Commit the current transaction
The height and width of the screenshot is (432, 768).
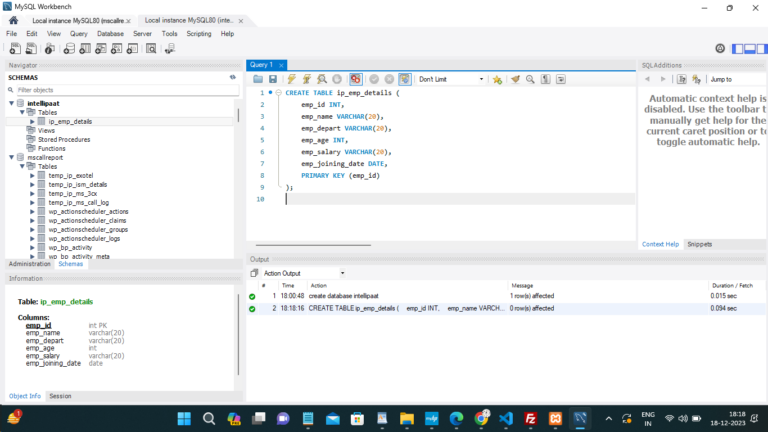tap(374, 79)
